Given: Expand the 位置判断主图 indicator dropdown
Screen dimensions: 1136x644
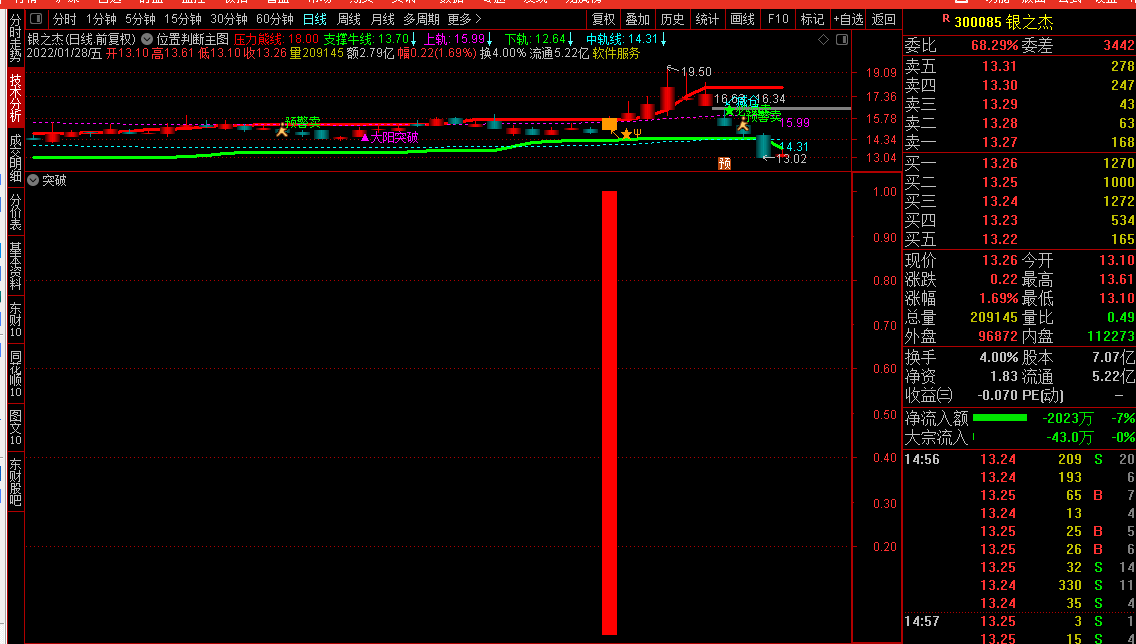Looking at the screenshot, I should [x=147, y=39].
